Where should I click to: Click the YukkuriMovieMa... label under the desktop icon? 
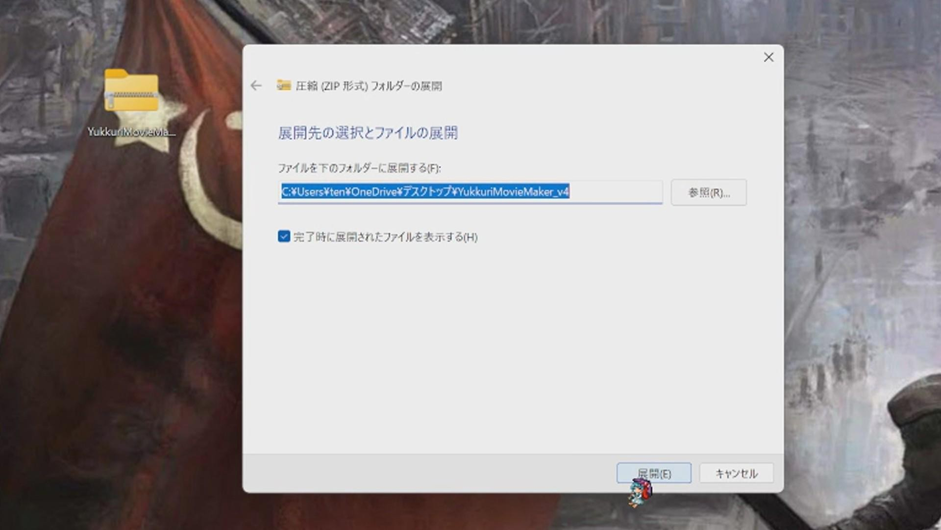coord(131,132)
